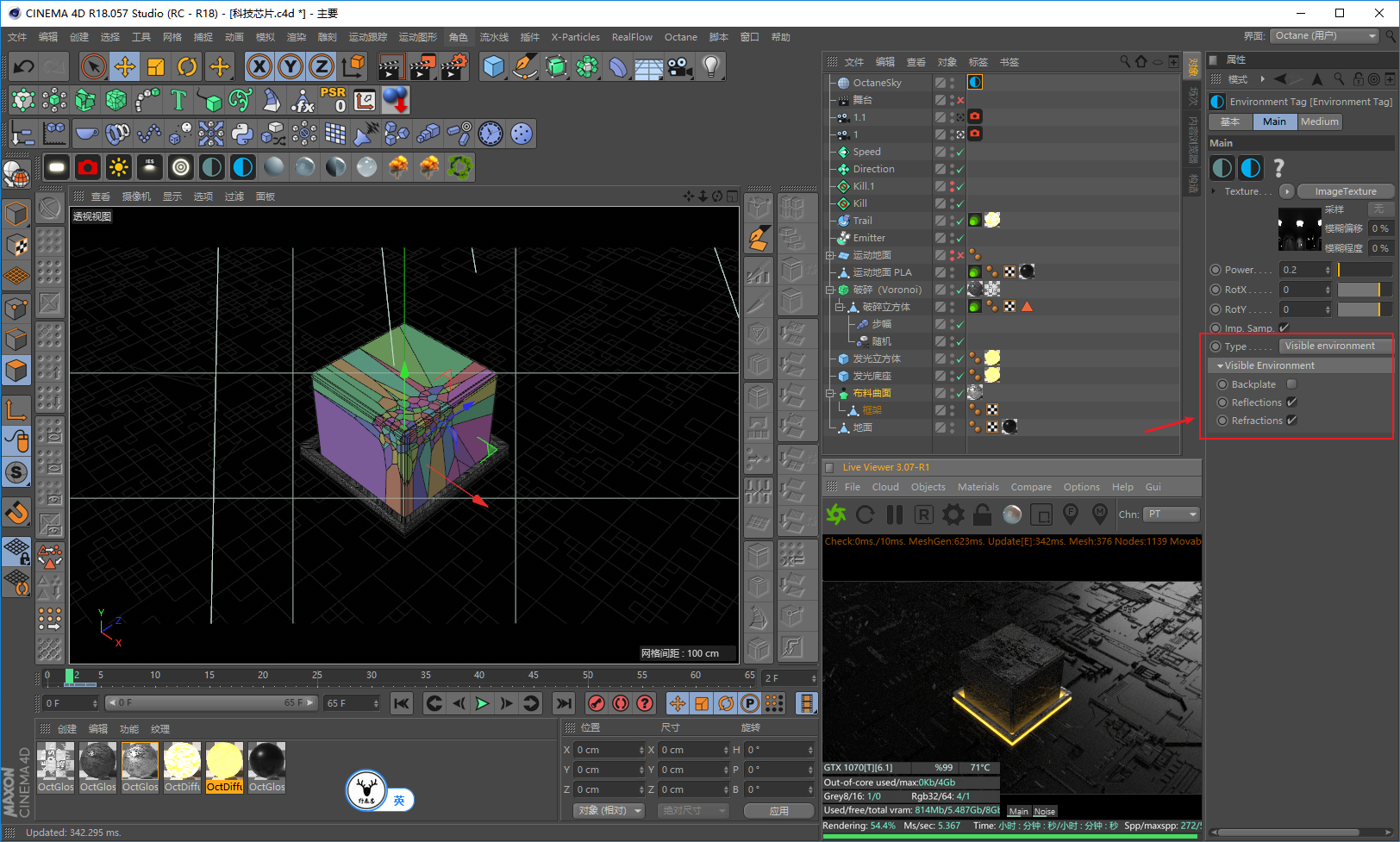Toggle Live Viewer lock resolution icon
Screen dimensions: 1400x842
click(983, 515)
